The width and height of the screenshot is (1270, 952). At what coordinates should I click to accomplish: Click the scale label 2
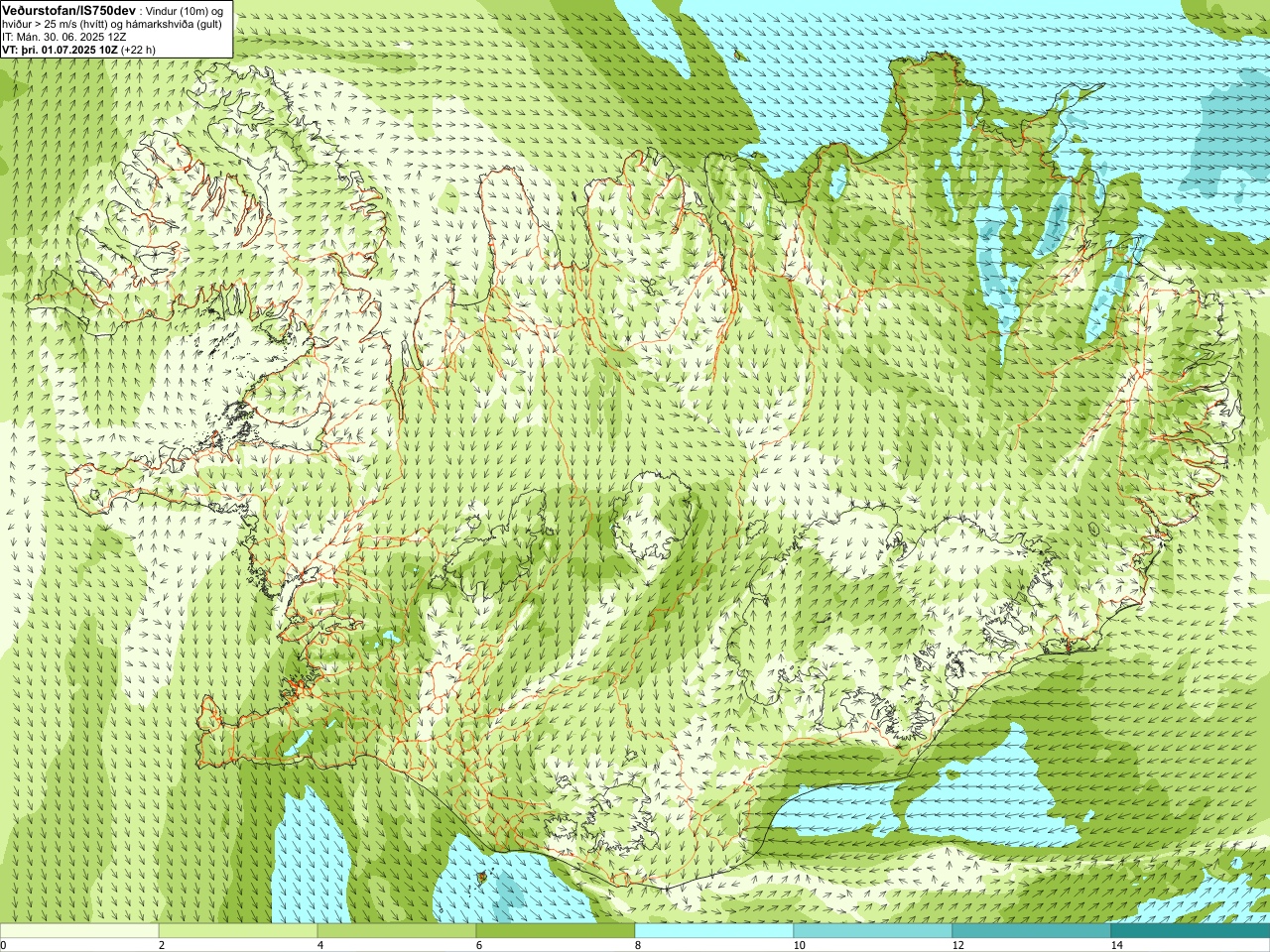tap(162, 945)
